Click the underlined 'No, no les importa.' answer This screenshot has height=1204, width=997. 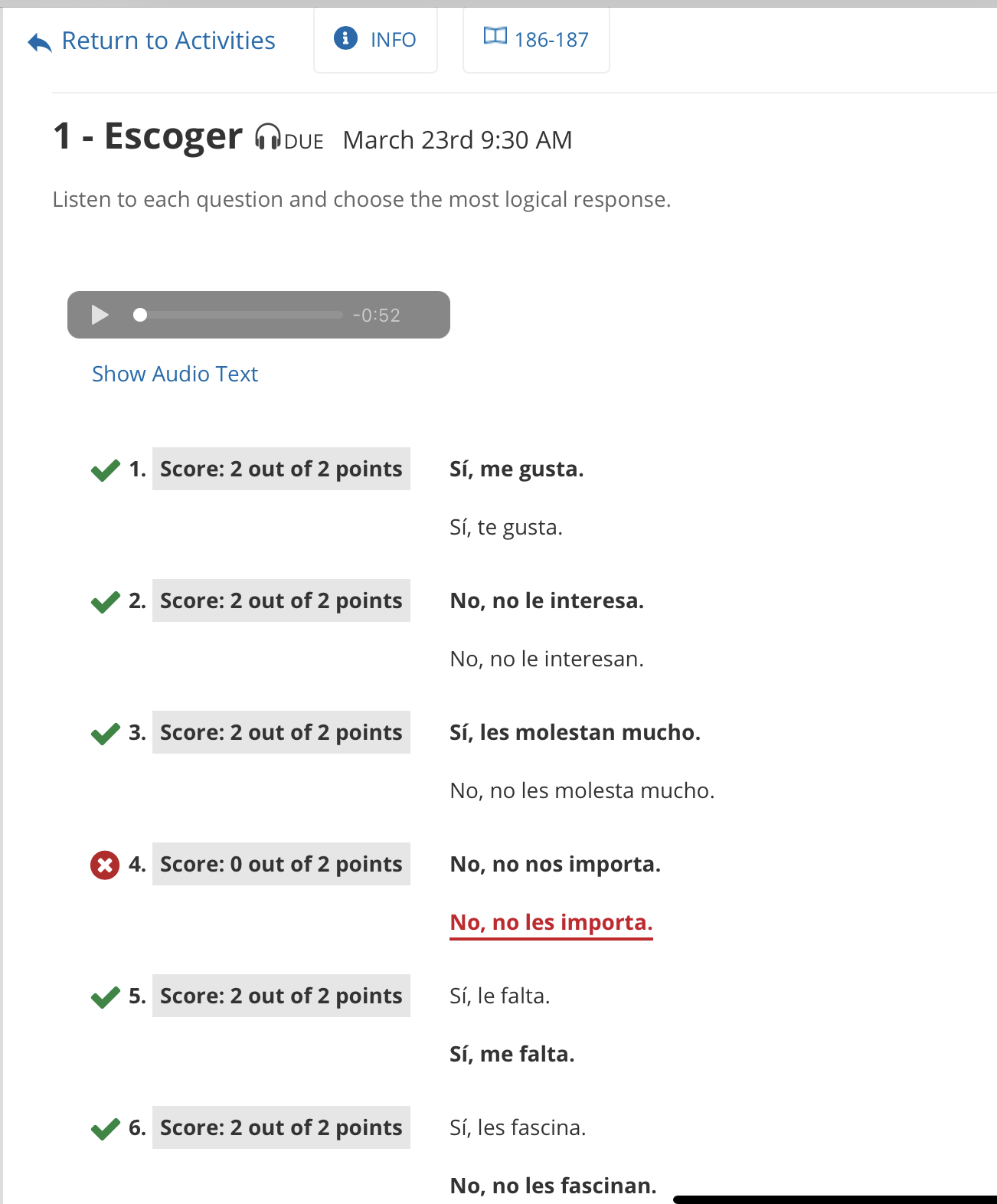pyautogui.click(x=551, y=923)
